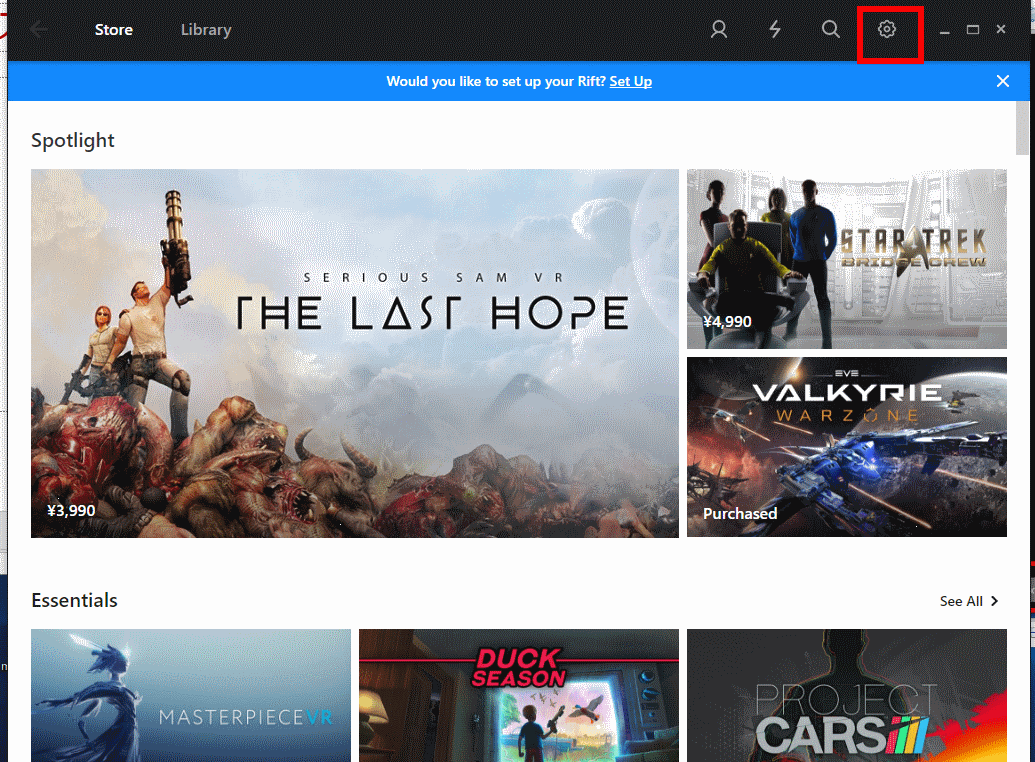Viewport: 1035px width, 762px height.
Task: Close the Oculus window
Action: pos(1001,29)
